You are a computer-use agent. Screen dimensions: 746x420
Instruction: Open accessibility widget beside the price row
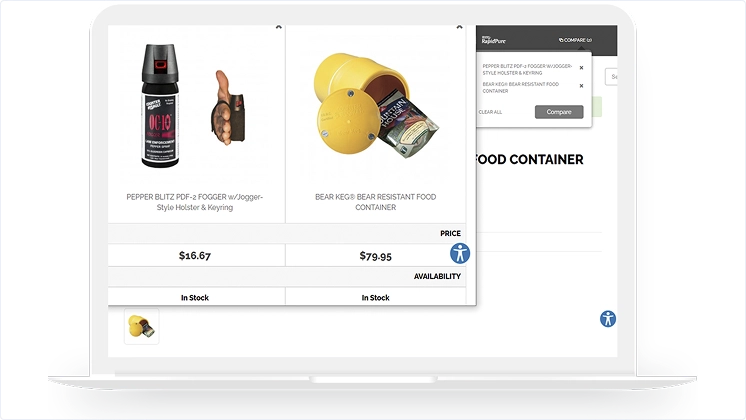pyautogui.click(x=460, y=253)
